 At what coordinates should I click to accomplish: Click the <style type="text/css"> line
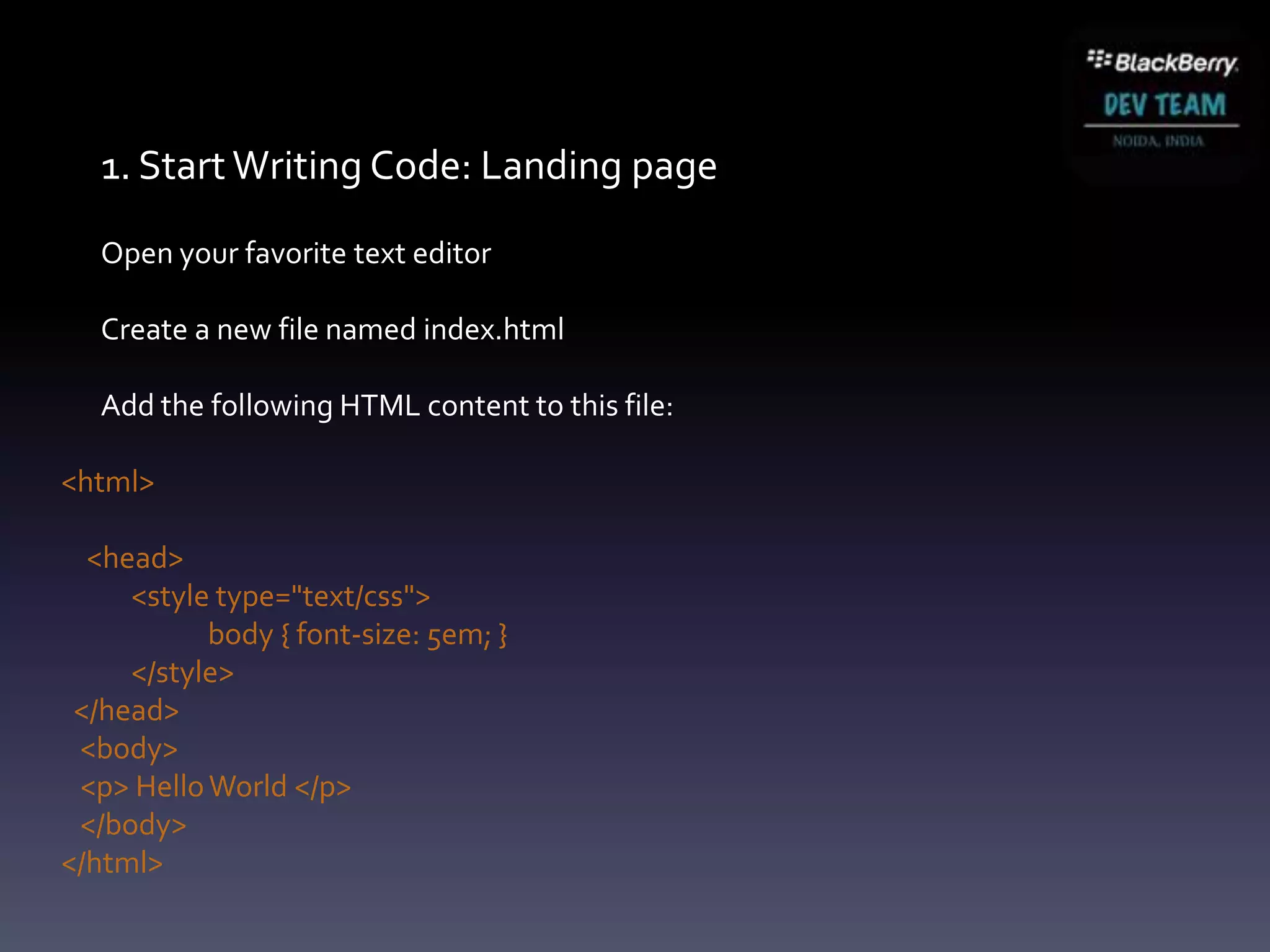point(281,597)
